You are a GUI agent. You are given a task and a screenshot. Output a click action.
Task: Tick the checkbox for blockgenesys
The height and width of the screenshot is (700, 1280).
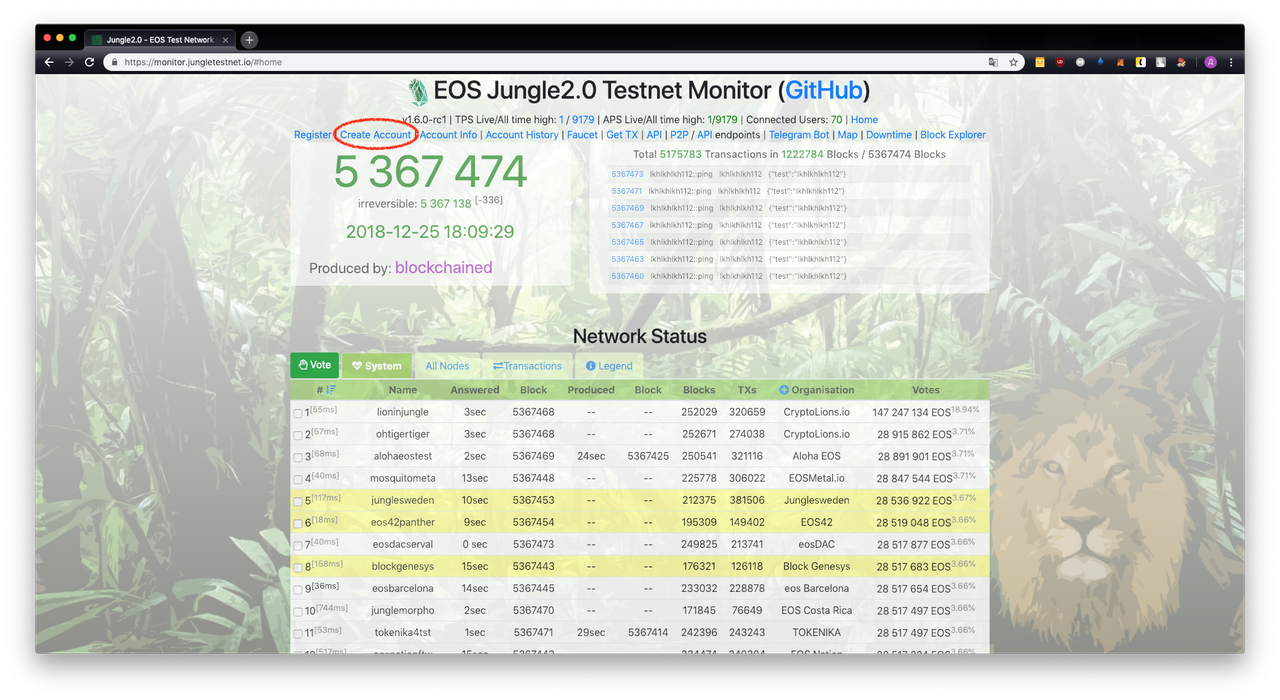tap(298, 567)
